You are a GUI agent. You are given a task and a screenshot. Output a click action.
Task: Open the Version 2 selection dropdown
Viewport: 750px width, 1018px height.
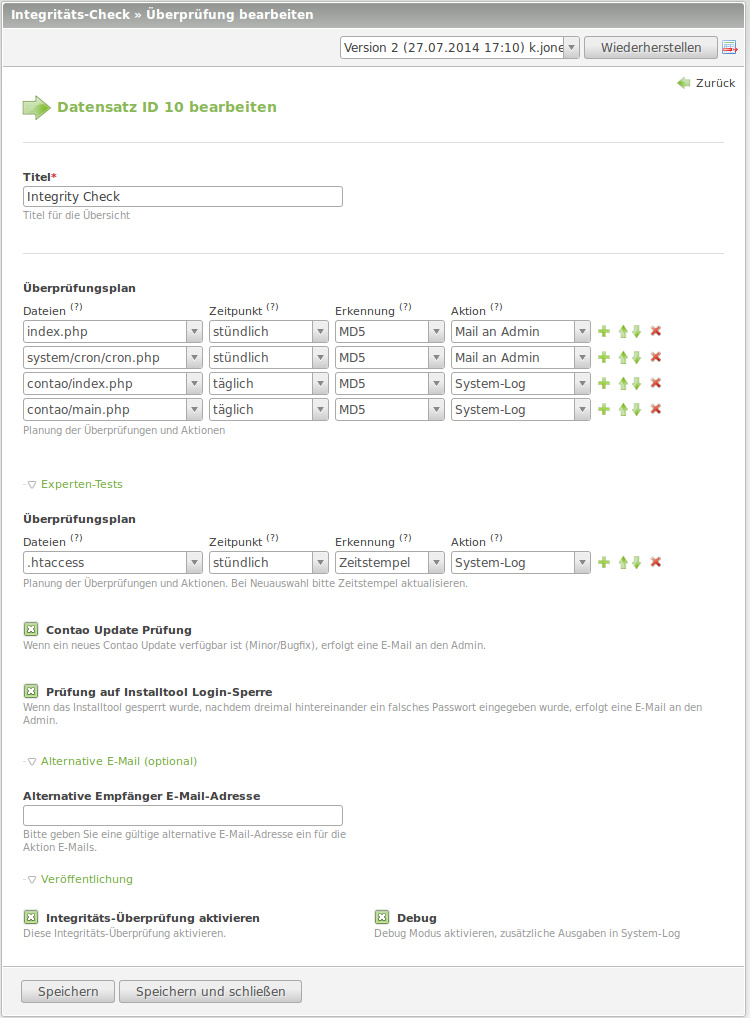(x=459, y=48)
